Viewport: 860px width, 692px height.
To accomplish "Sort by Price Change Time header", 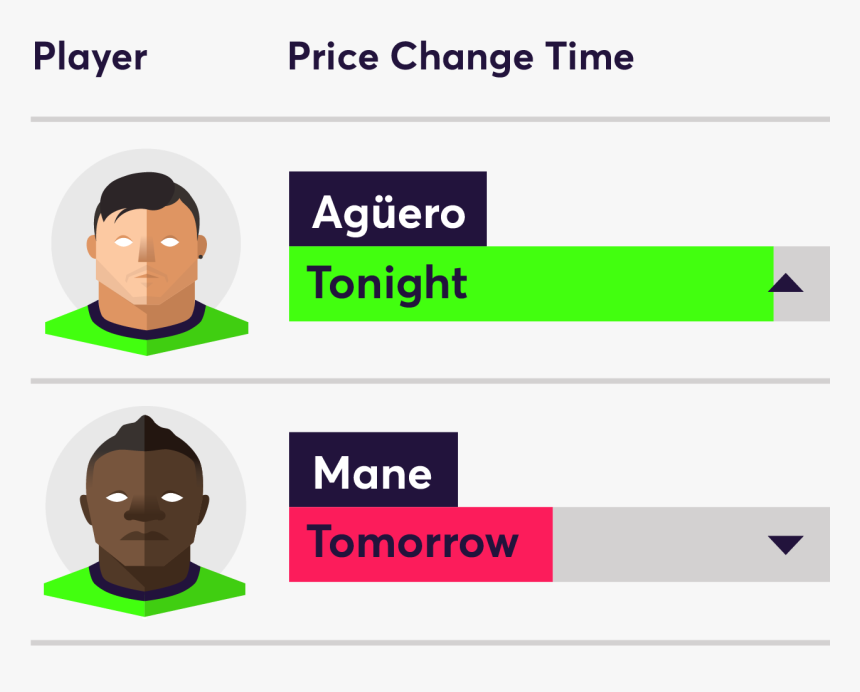I will 460,57.
